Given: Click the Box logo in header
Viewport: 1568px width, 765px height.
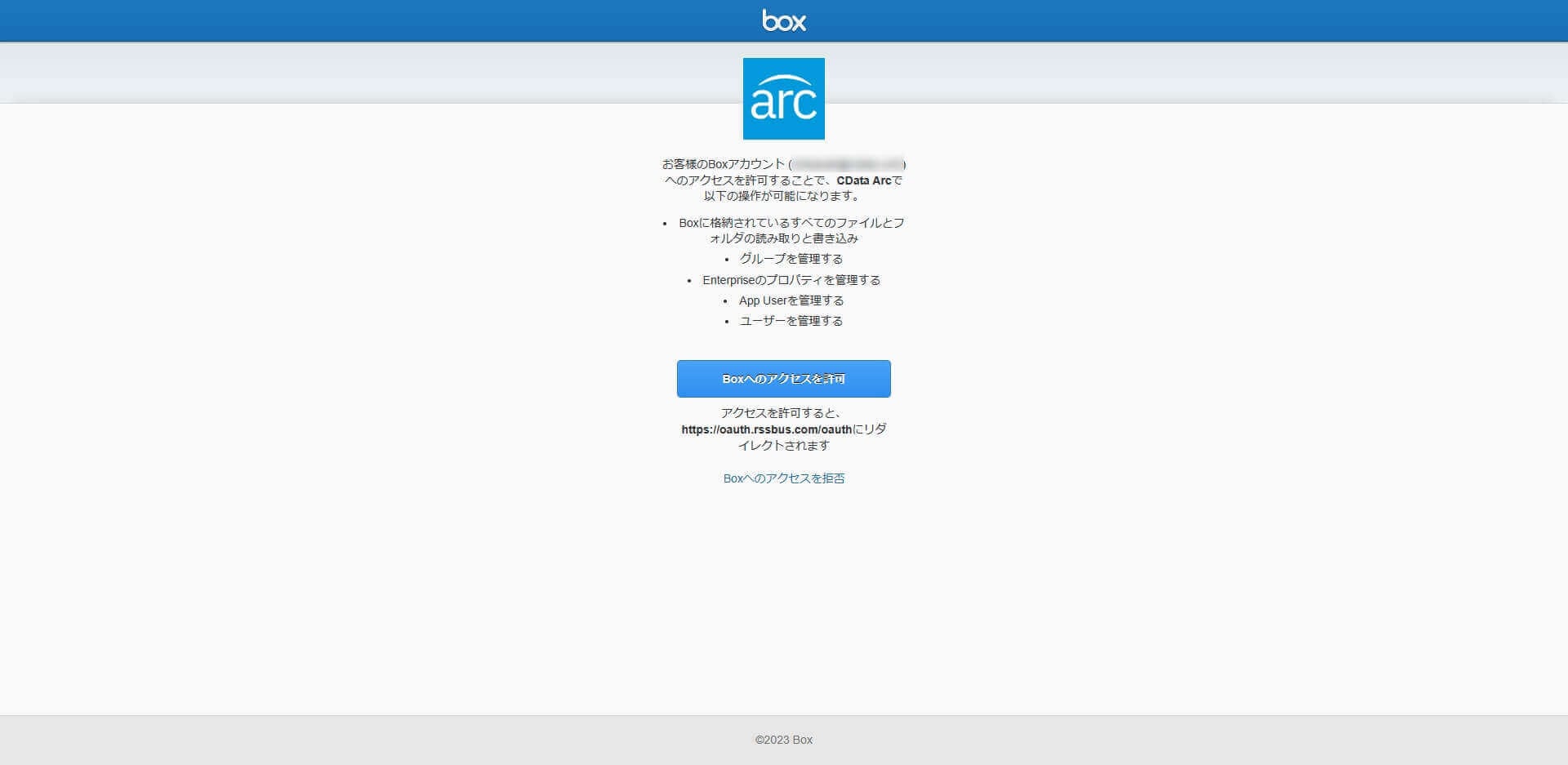Looking at the screenshot, I should click(784, 20).
